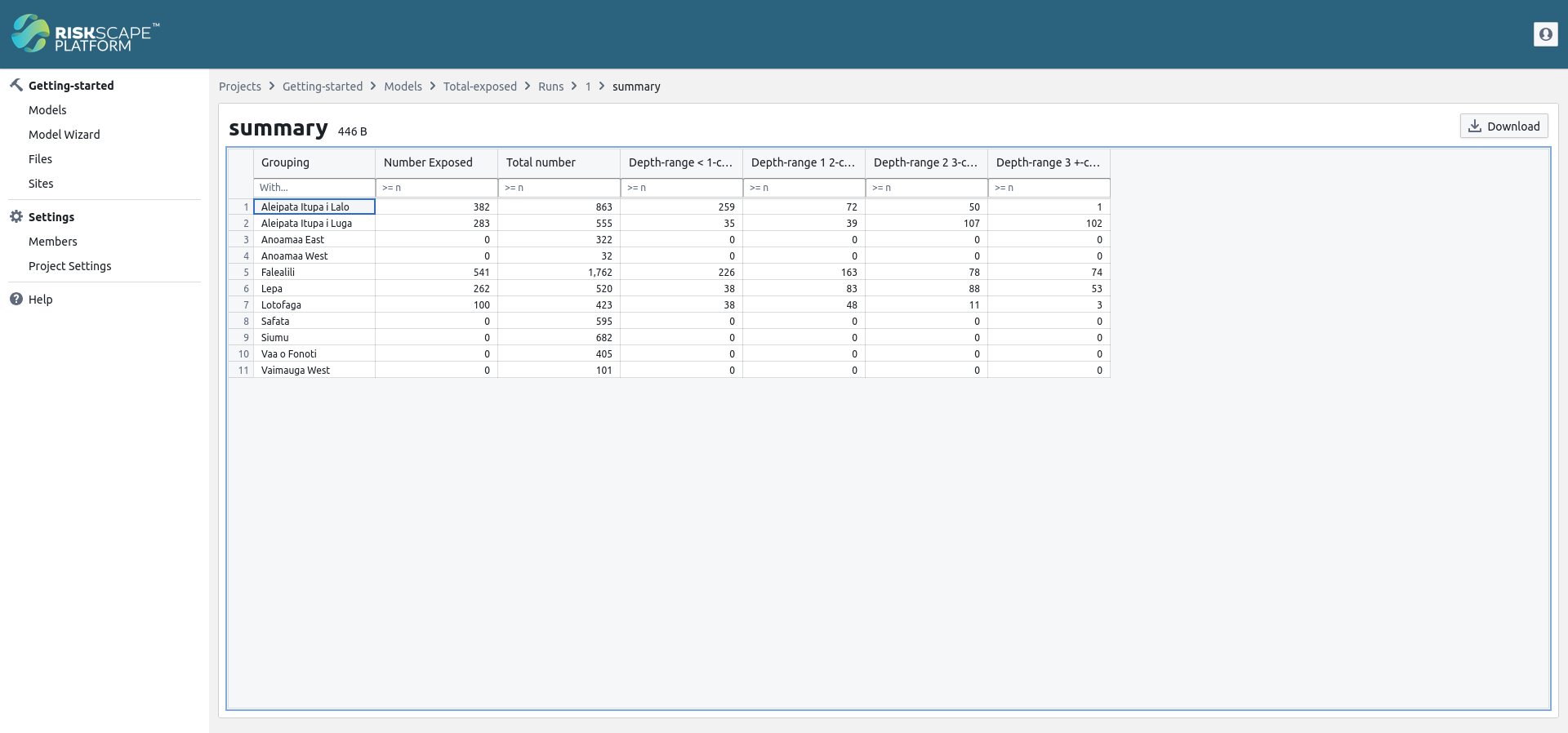This screenshot has width=1568, height=733.
Task: Click the Settings section heading
Action: (x=51, y=217)
